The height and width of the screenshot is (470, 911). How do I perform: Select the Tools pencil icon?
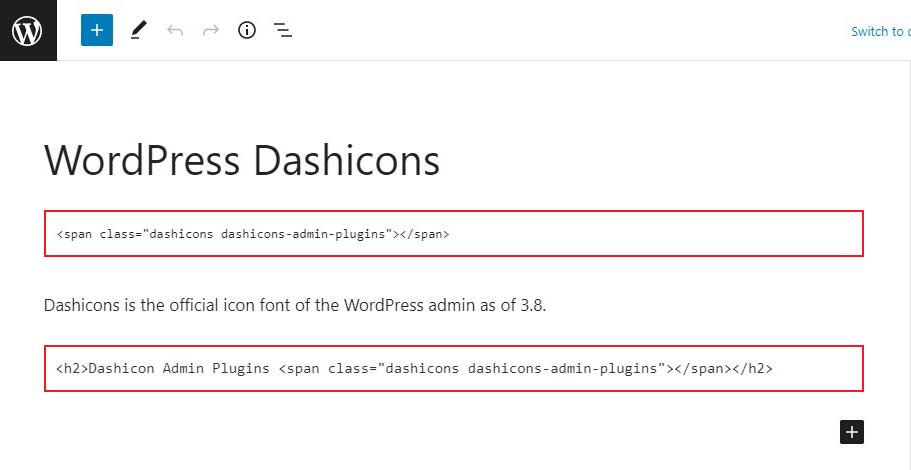click(138, 30)
